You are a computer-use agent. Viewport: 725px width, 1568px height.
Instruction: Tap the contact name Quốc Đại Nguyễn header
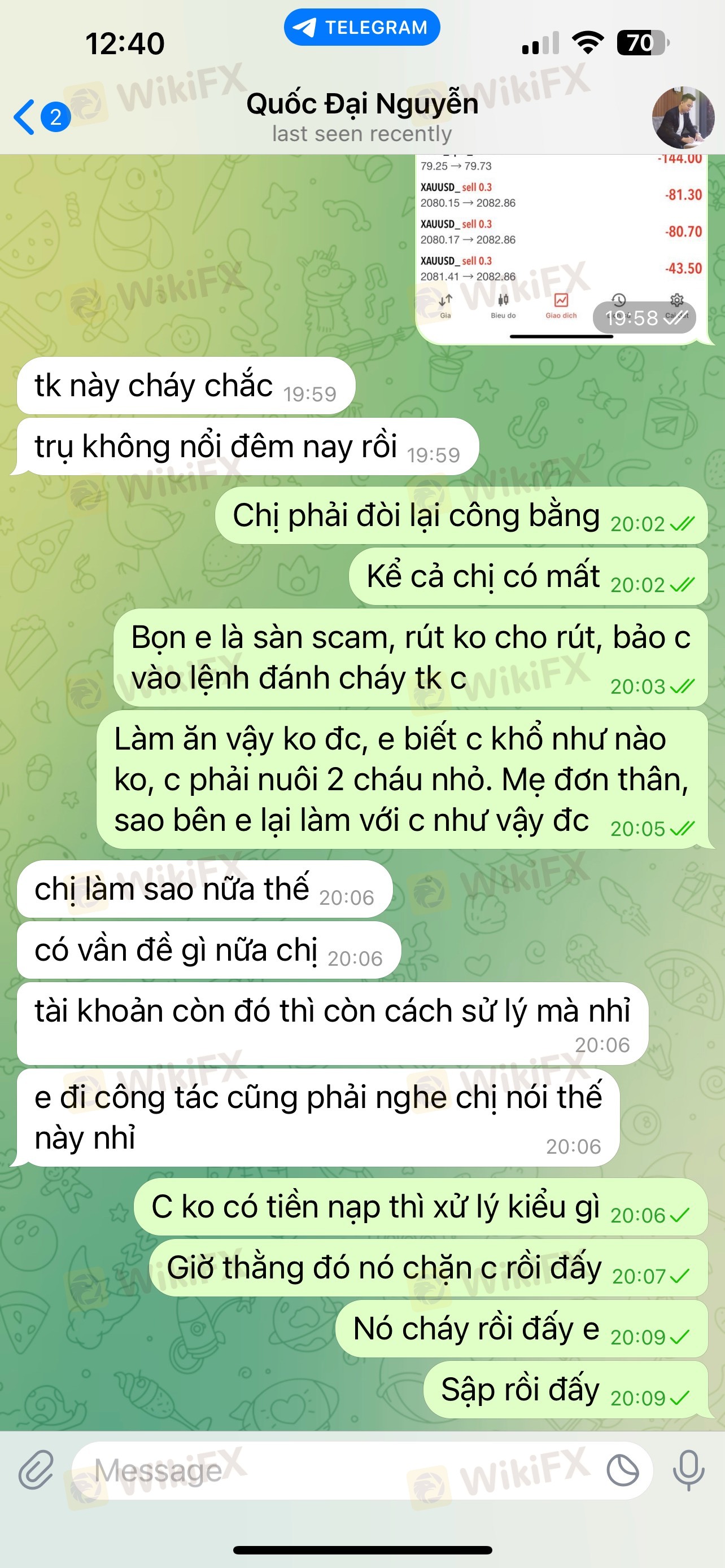click(x=362, y=103)
